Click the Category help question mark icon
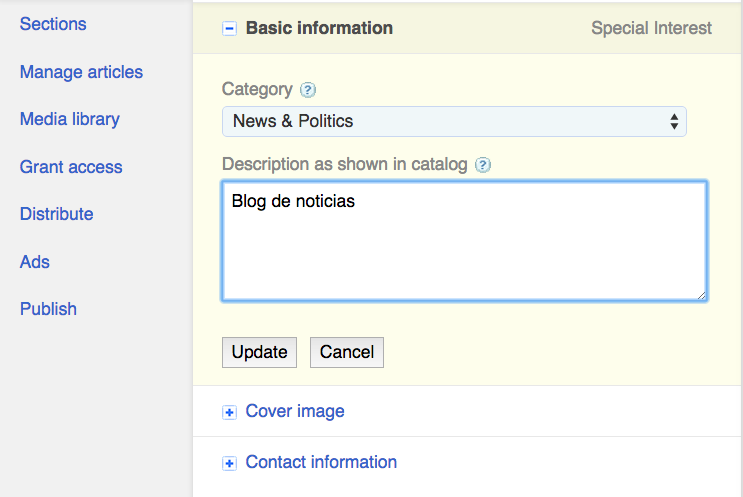Screen dimensions: 743x497 pyautogui.click(x=308, y=90)
